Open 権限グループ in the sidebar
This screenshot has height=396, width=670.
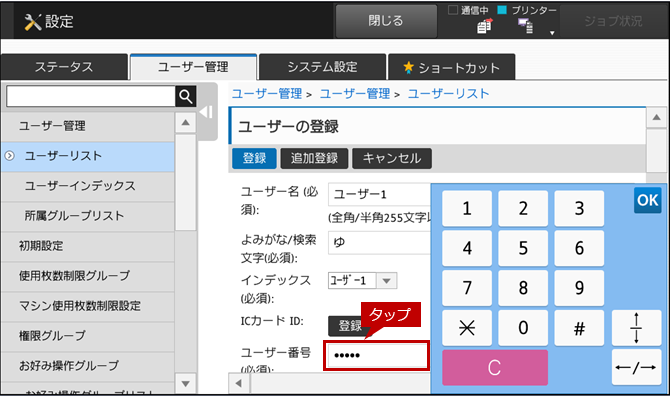click(x=88, y=336)
